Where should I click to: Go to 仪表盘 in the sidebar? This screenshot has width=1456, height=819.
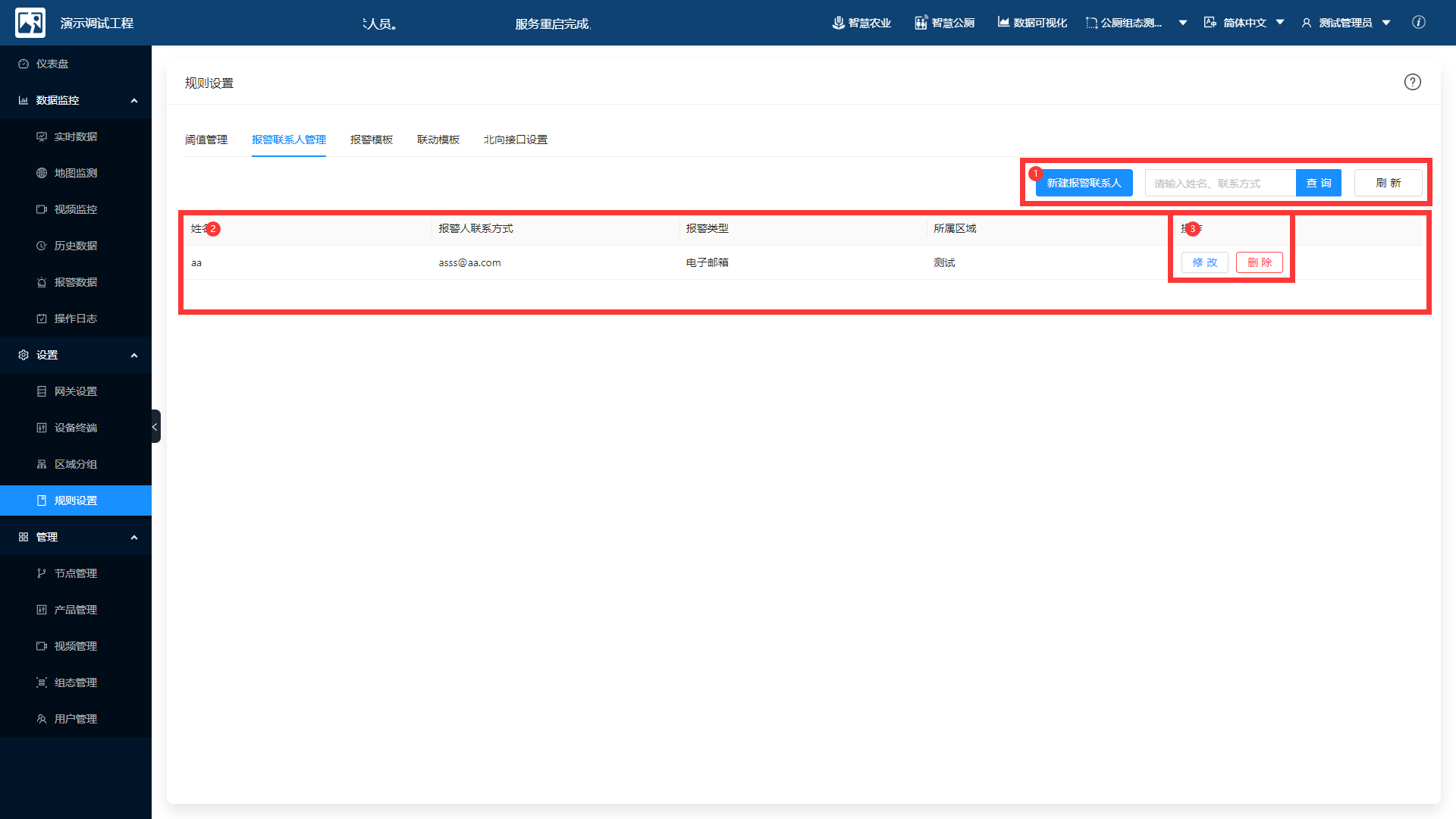point(76,64)
